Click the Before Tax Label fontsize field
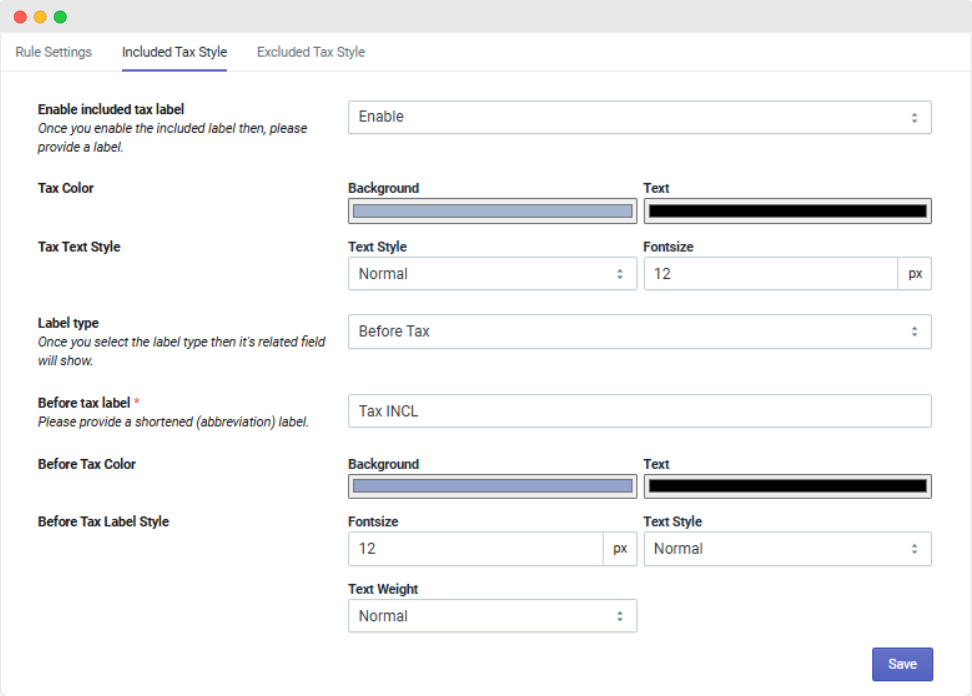Screen dimensions: 972x696 475,549
